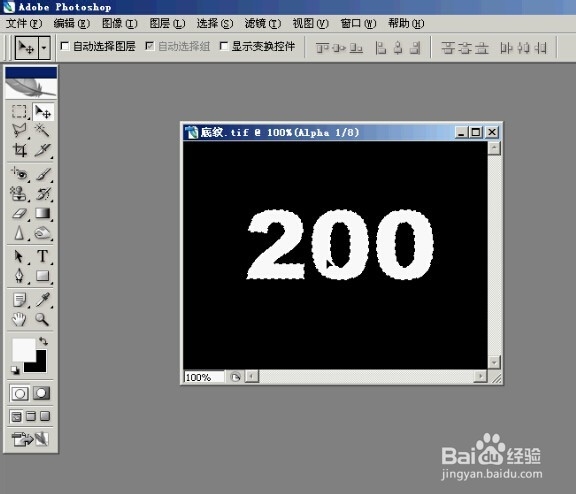This screenshot has width=576, height=494.
Task: Enable 显示变换控件 checkbox
Action: (x=223, y=46)
